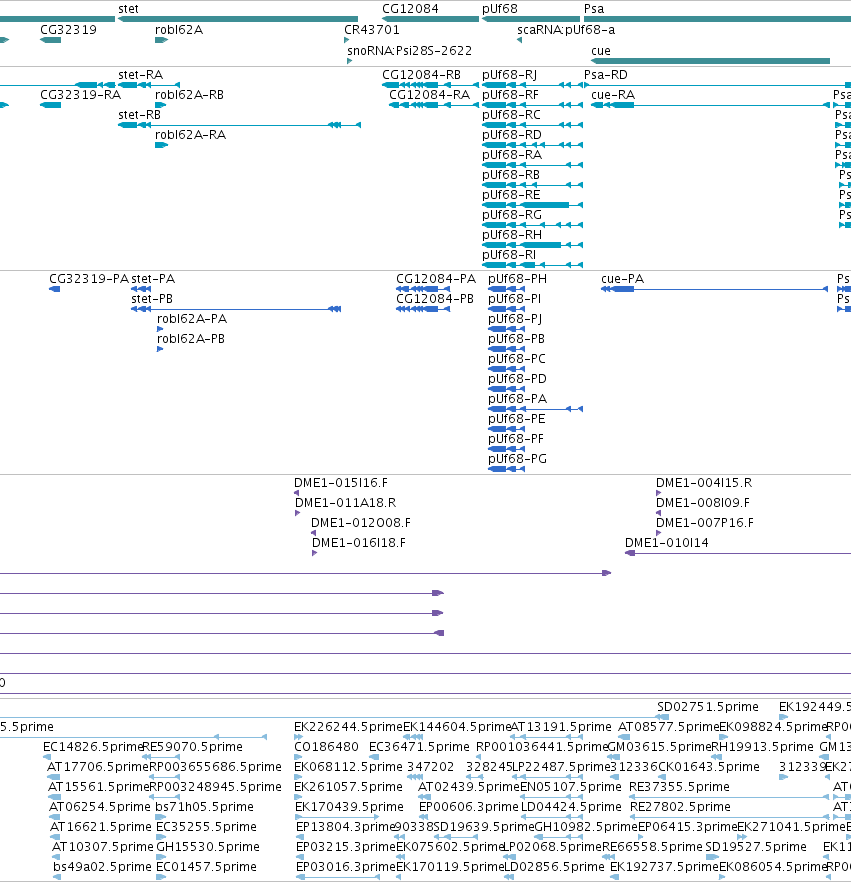Select snoRNA:Psi28S-2622 label
The height and width of the screenshot is (882, 851).
pyautogui.click(x=409, y=51)
